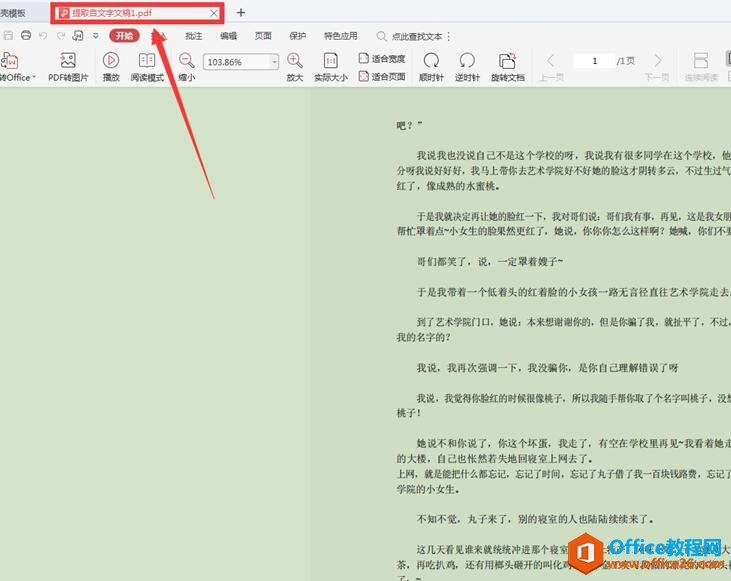The height and width of the screenshot is (581, 731).
Task: Click the page number input field
Action: click(x=594, y=61)
